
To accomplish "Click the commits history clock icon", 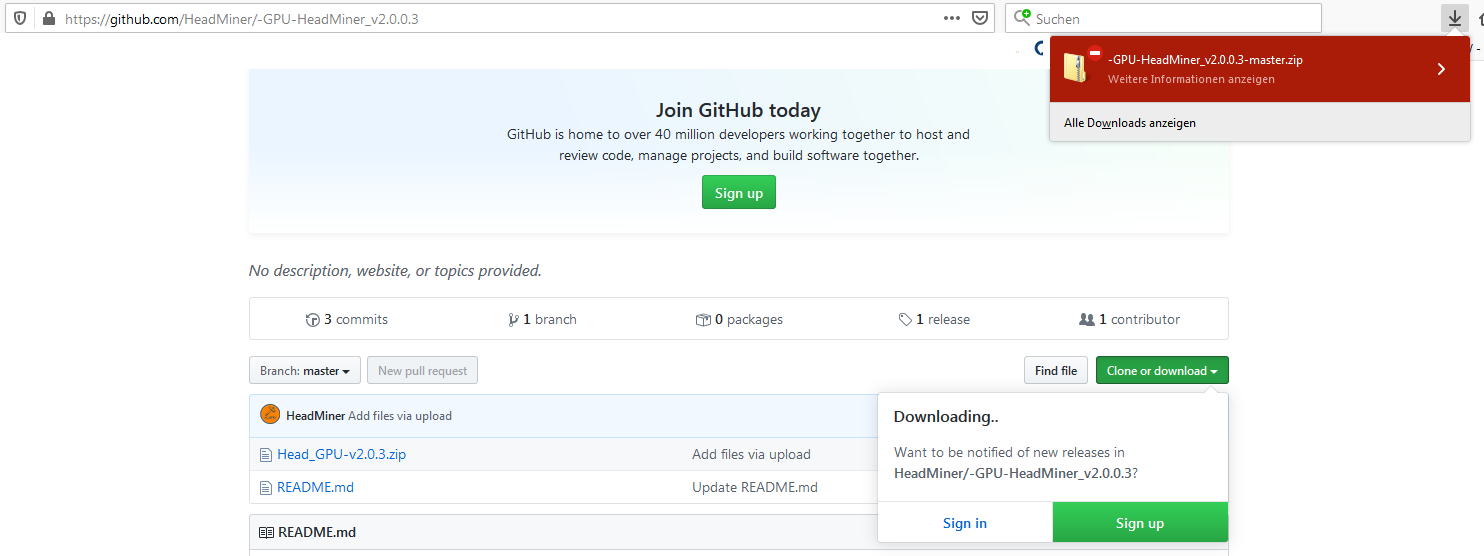I will 312,320.
